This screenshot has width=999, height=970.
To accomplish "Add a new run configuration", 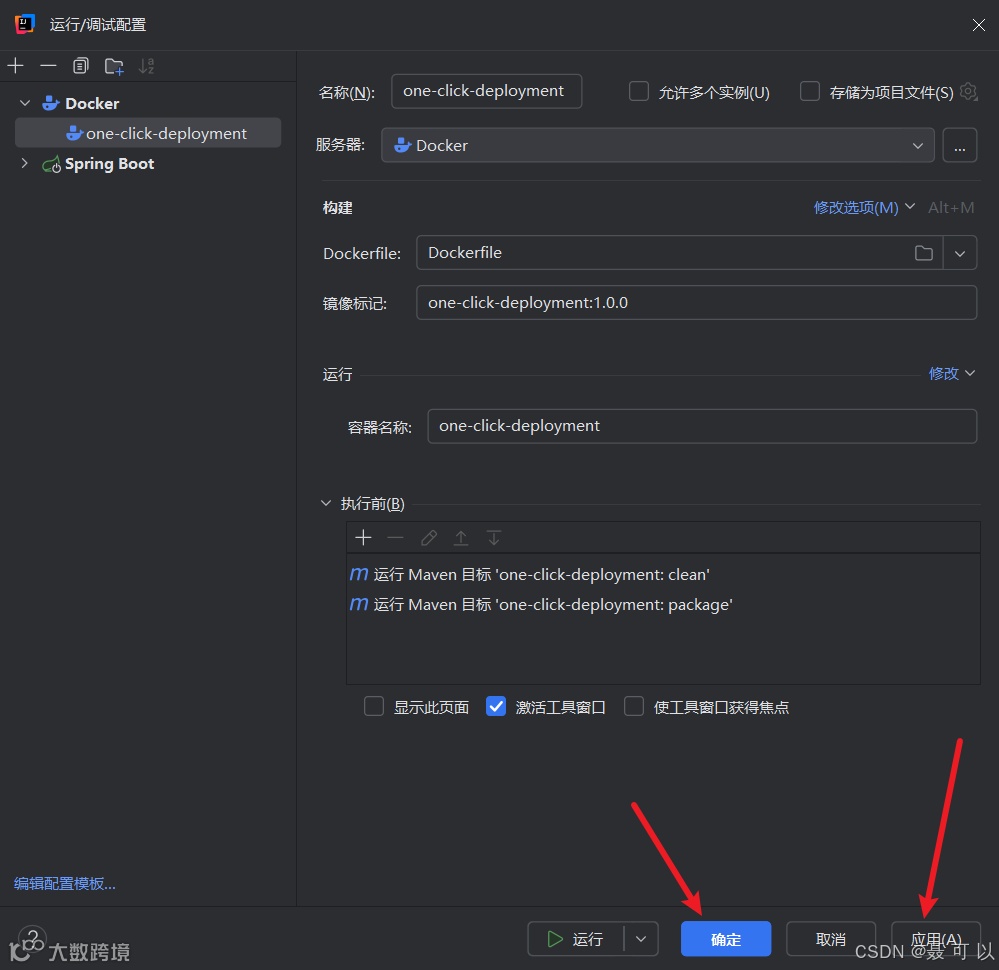I will coord(15,66).
